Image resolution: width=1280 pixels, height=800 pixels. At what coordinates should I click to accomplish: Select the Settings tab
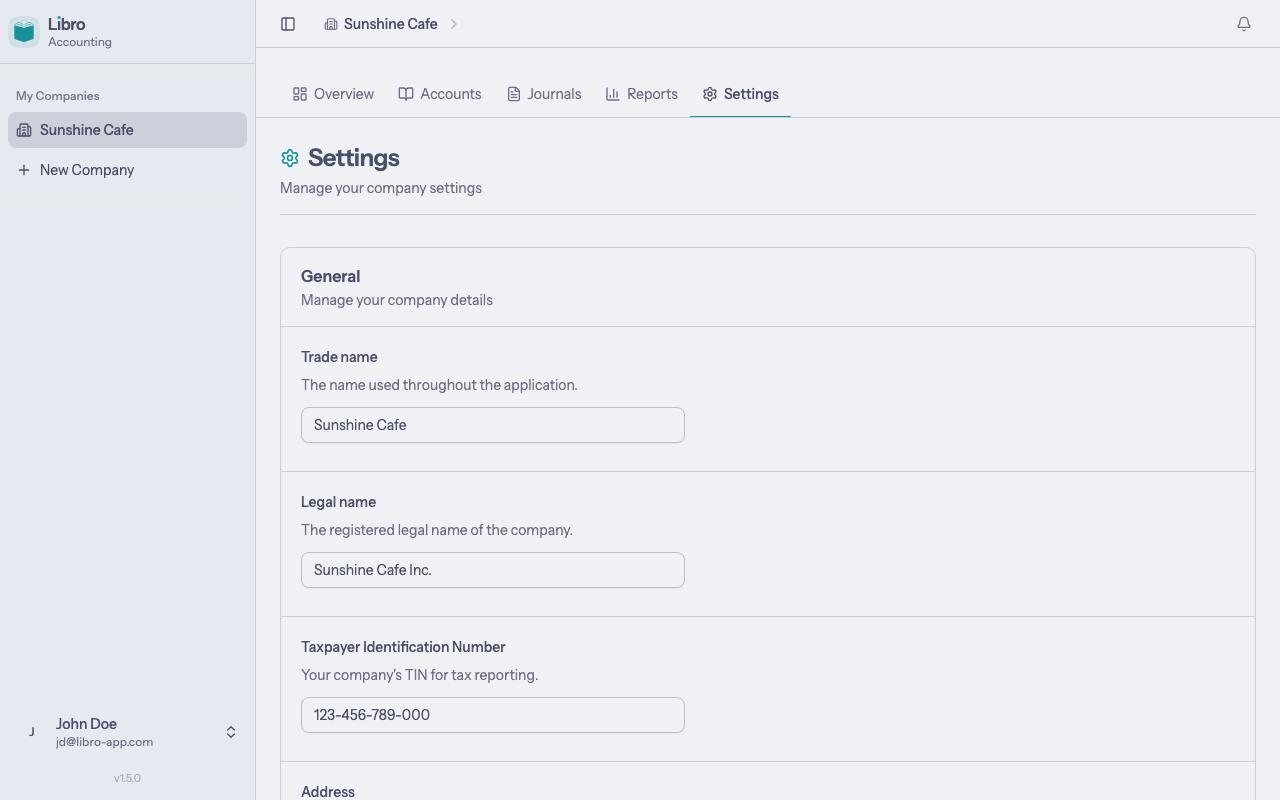(x=740, y=94)
